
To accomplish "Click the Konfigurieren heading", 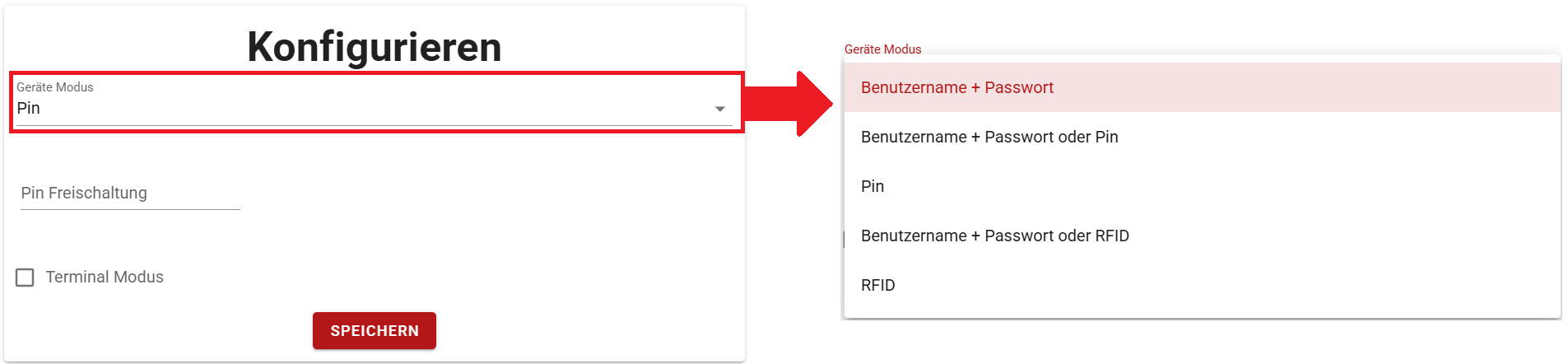I will click(375, 46).
